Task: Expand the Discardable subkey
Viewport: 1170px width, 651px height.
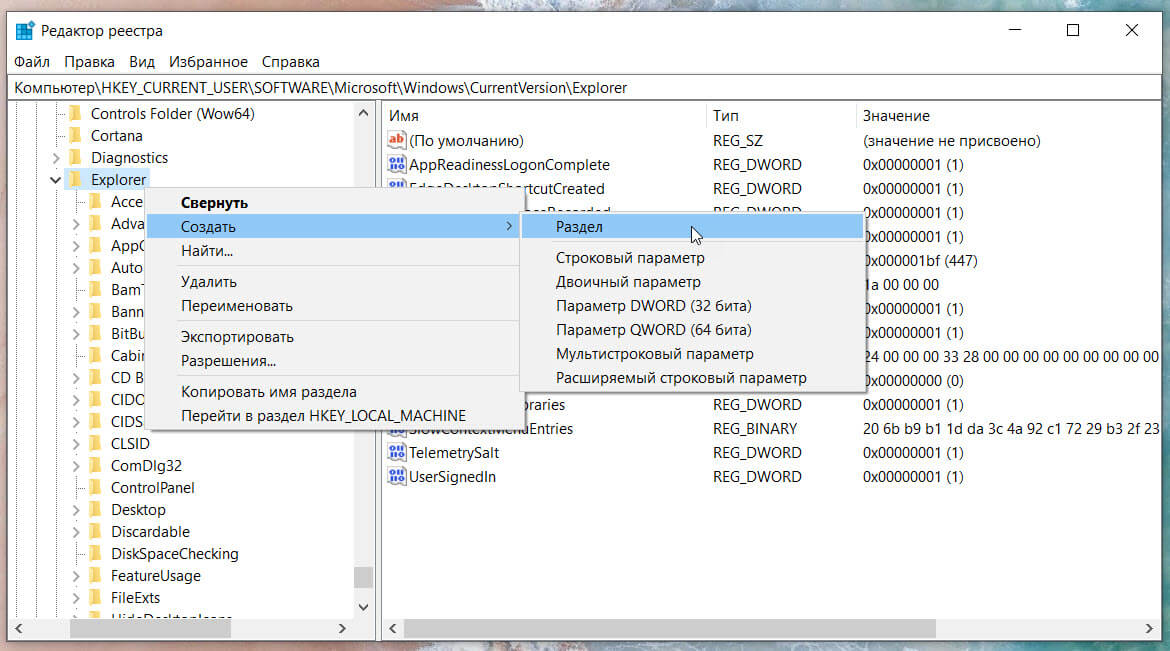Action: 76,532
